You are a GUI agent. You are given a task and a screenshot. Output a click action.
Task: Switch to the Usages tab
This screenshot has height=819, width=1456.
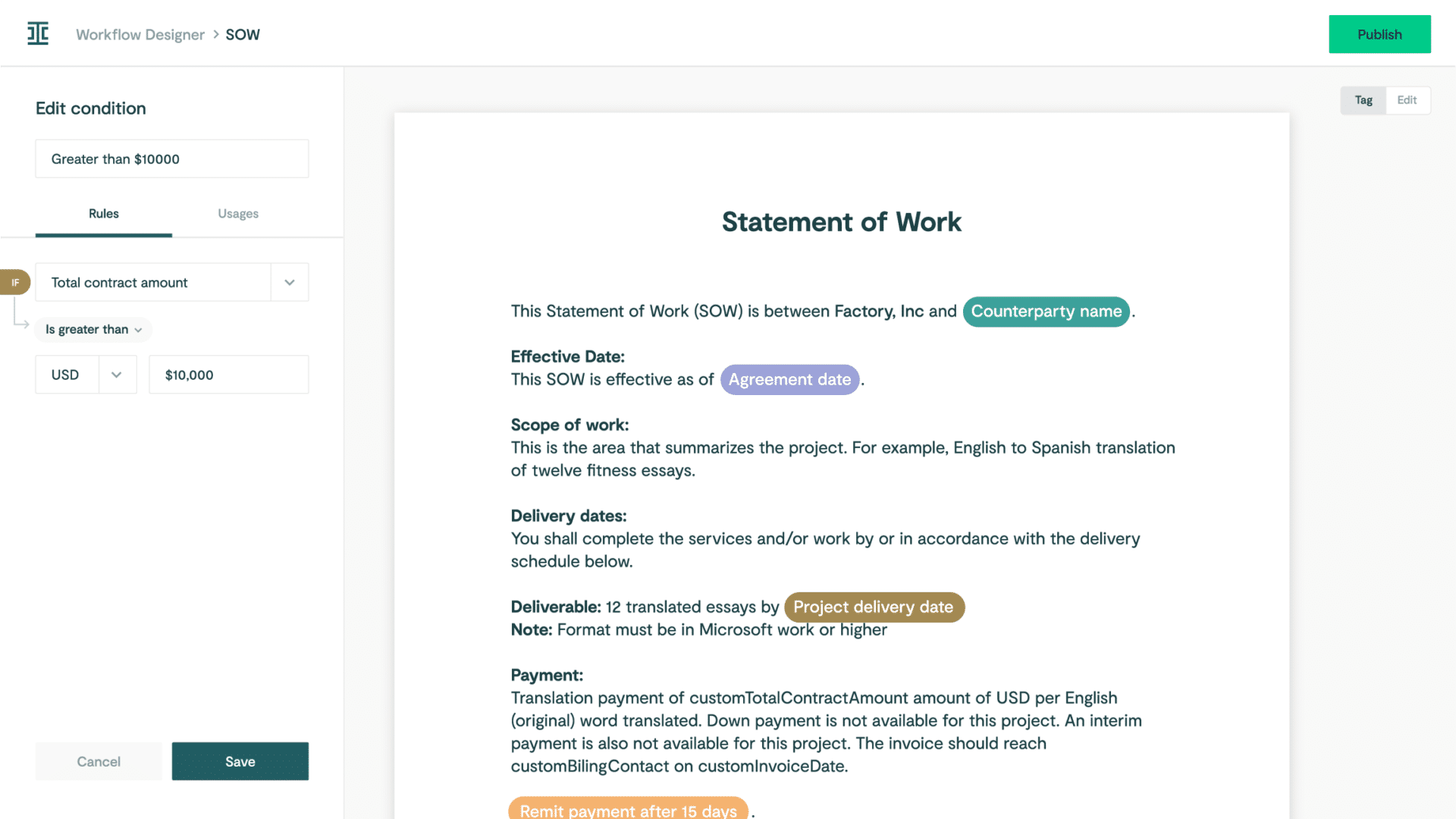(x=238, y=213)
